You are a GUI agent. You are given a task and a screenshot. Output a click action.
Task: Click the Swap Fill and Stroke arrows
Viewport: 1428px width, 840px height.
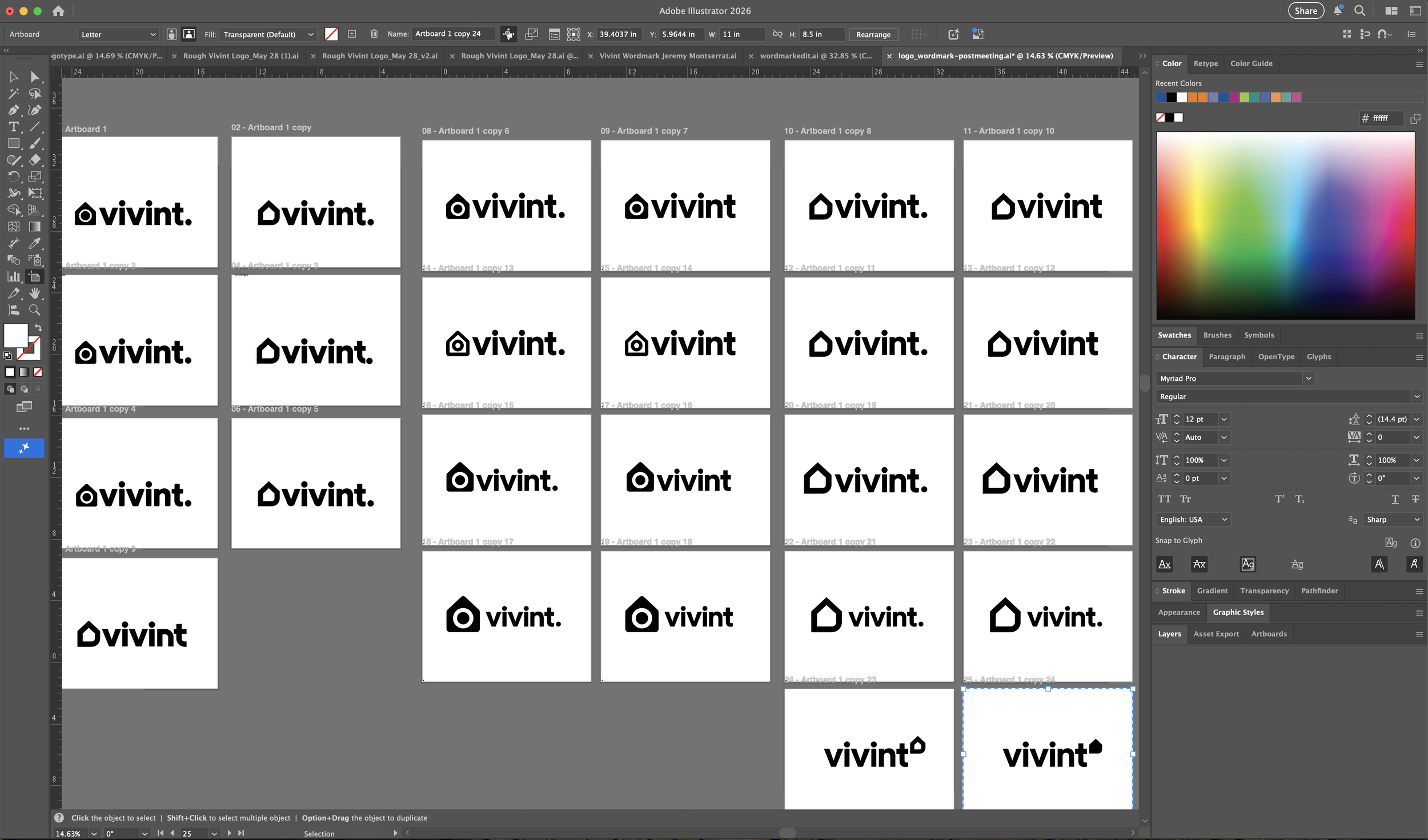click(38, 328)
